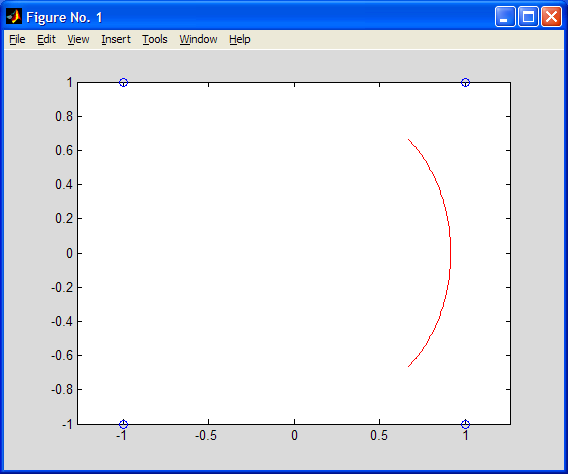Open the View menu

tap(78, 39)
